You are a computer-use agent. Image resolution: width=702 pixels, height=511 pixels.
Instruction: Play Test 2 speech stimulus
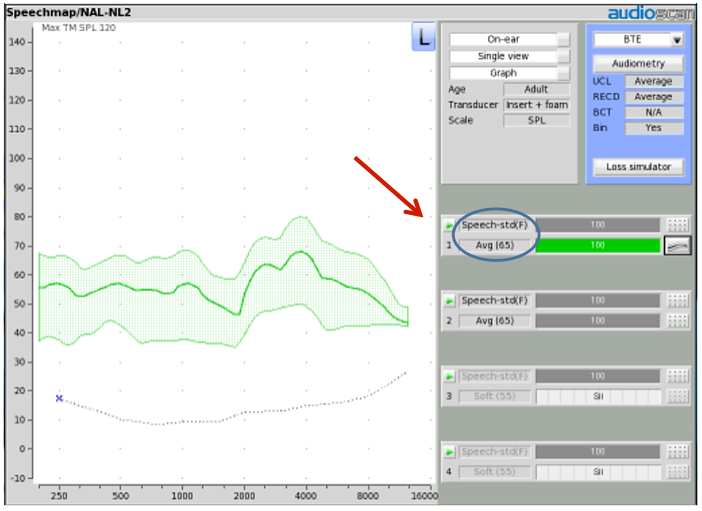[x=449, y=301]
